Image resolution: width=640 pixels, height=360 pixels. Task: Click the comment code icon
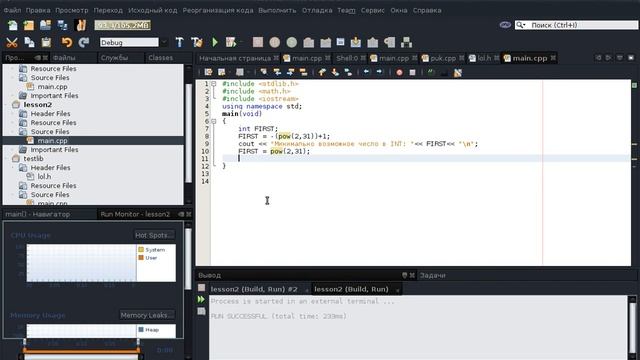coord(431,72)
